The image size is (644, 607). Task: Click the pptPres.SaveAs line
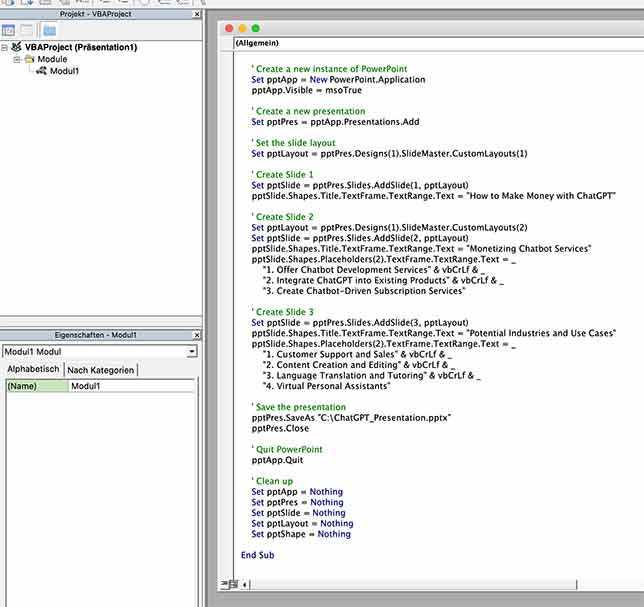tap(351, 418)
